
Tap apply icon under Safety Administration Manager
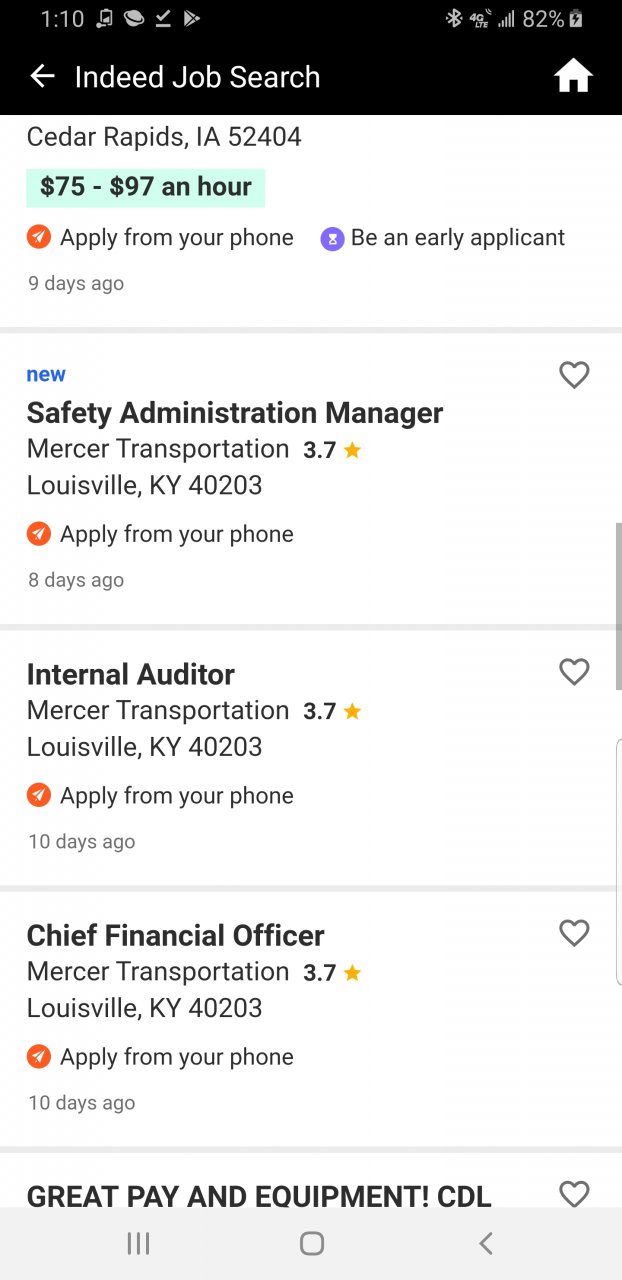point(39,535)
